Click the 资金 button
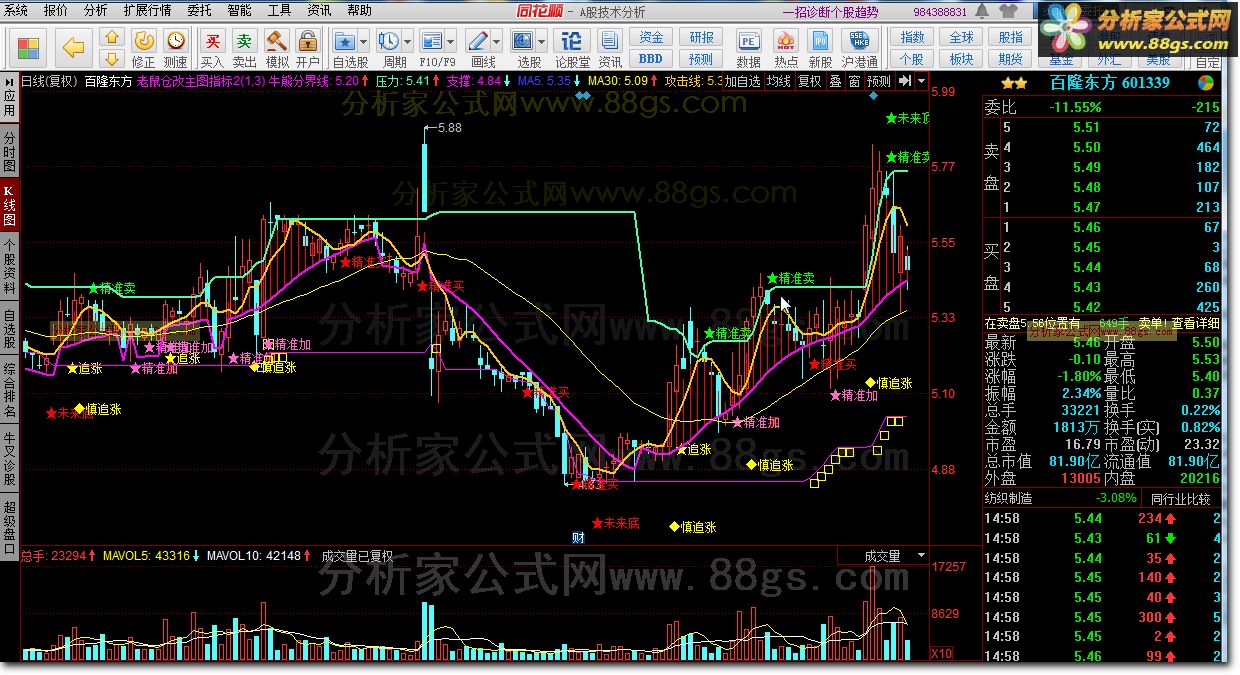This screenshot has height=675, width=1240. (651, 37)
